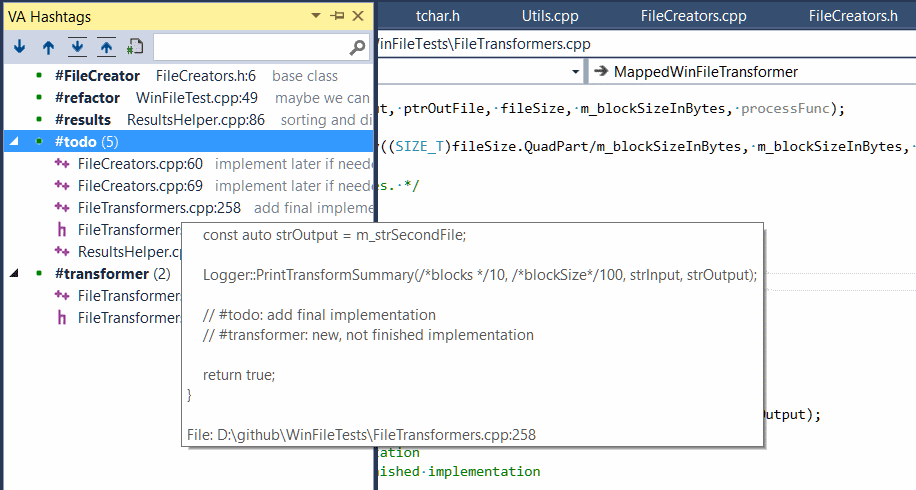
Task: Click the previous hashtag up-arrow icon
Action: pos(48,47)
